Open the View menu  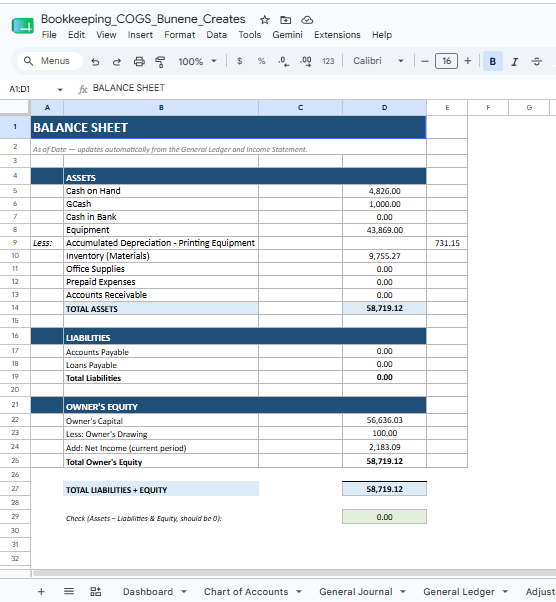pyautogui.click(x=106, y=35)
